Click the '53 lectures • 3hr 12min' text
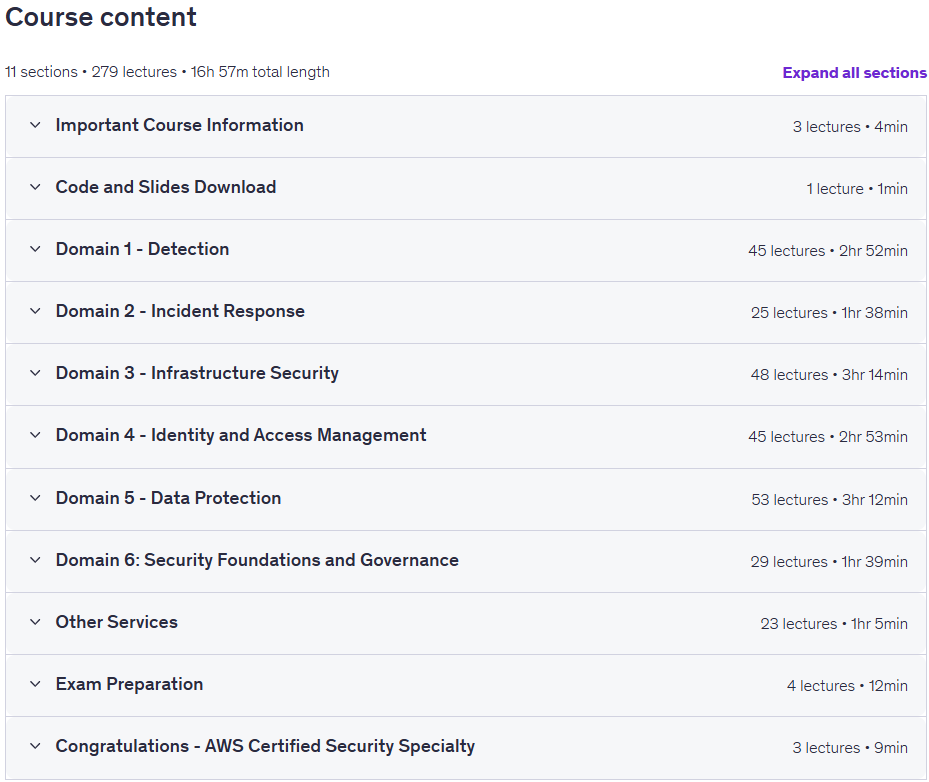Viewport: 929px width, 782px height. pos(829,500)
